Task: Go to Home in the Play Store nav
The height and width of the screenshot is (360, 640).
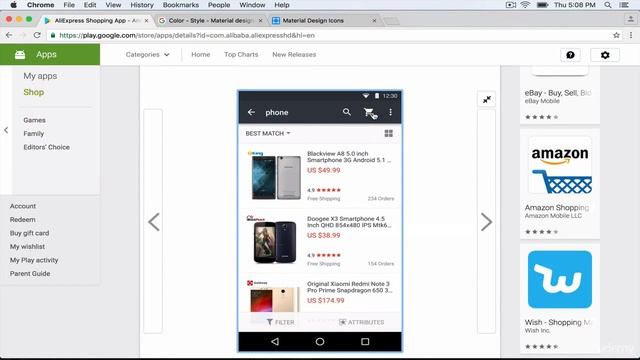Action: tap(200, 55)
